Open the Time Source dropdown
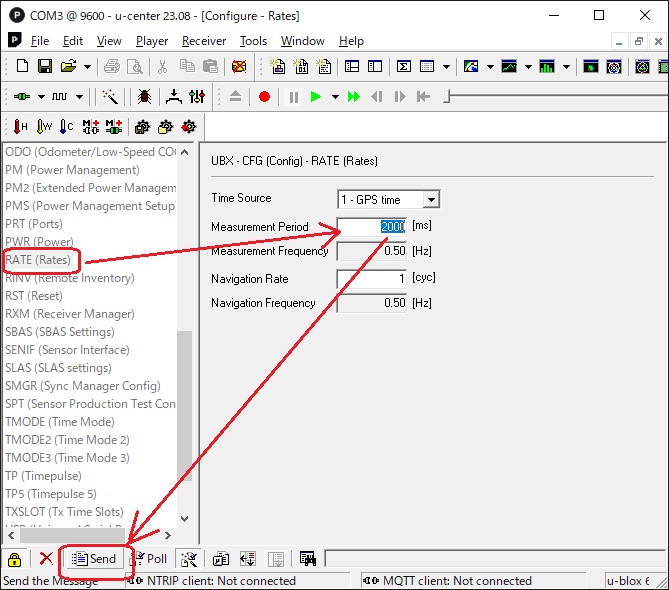This screenshot has width=669, height=590. (x=431, y=200)
